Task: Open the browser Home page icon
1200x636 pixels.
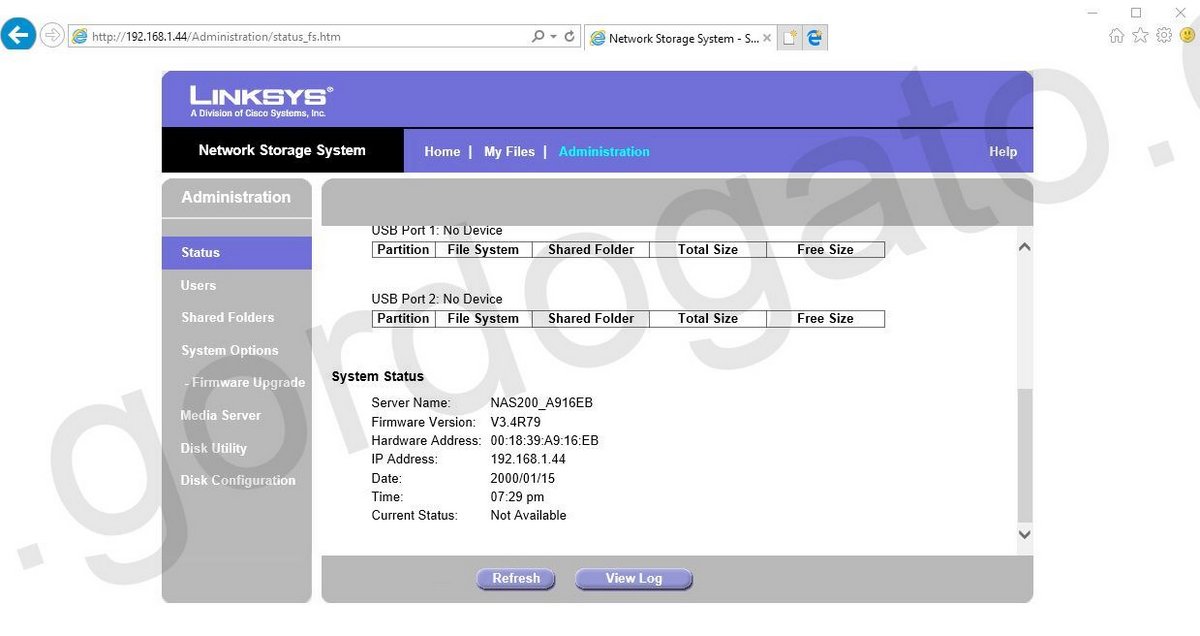Action: pyautogui.click(x=1115, y=34)
